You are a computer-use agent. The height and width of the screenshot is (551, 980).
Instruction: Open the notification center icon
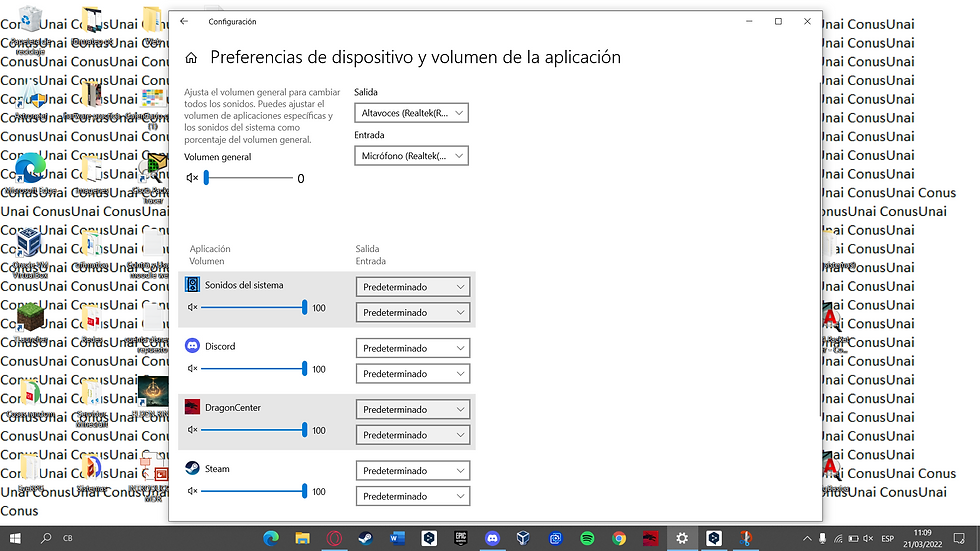[x=959, y=538]
